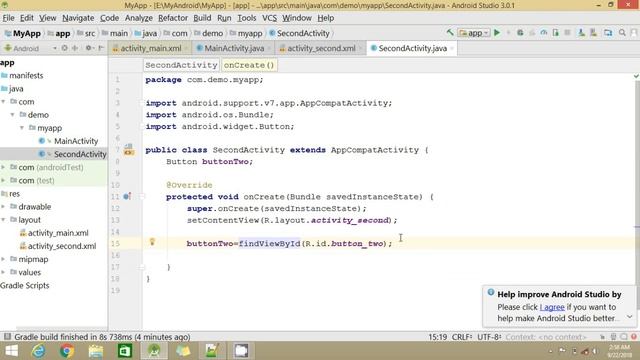The height and width of the screenshot is (360, 640).
Task: Click the Debug app bug icon
Action: tap(520, 33)
